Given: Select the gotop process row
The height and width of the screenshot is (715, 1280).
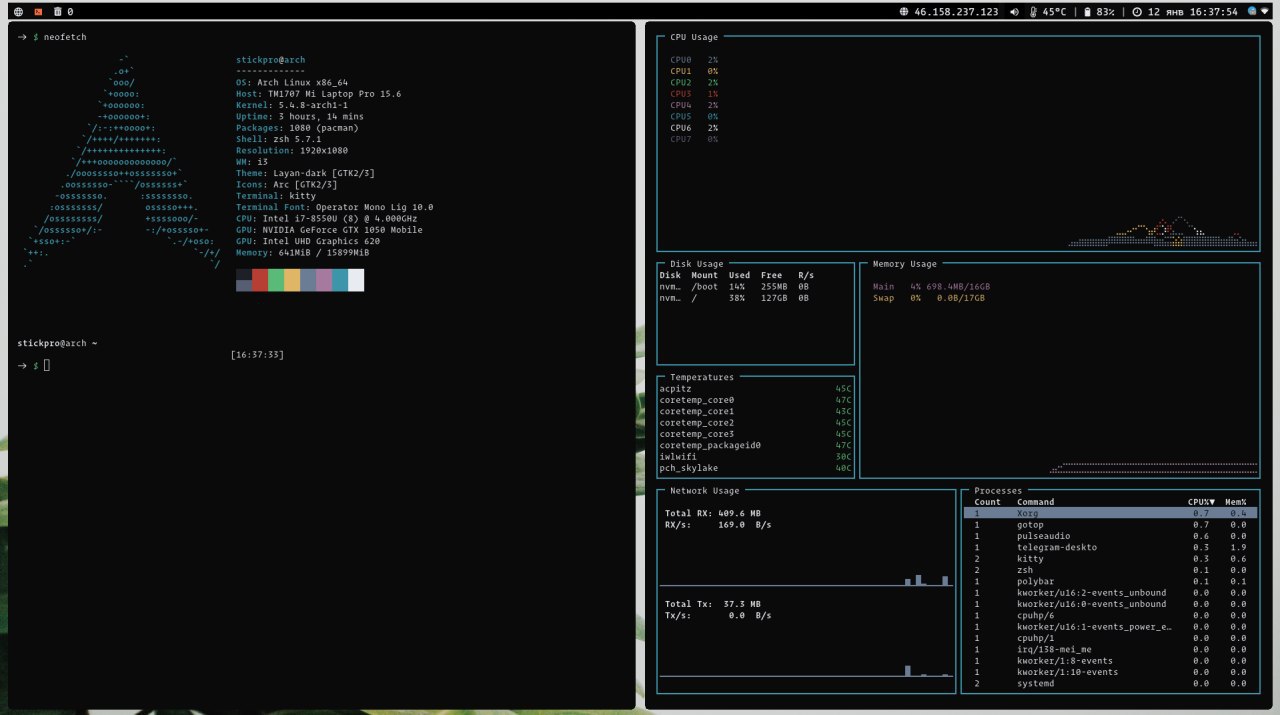Looking at the screenshot, I should point(1110,524).
